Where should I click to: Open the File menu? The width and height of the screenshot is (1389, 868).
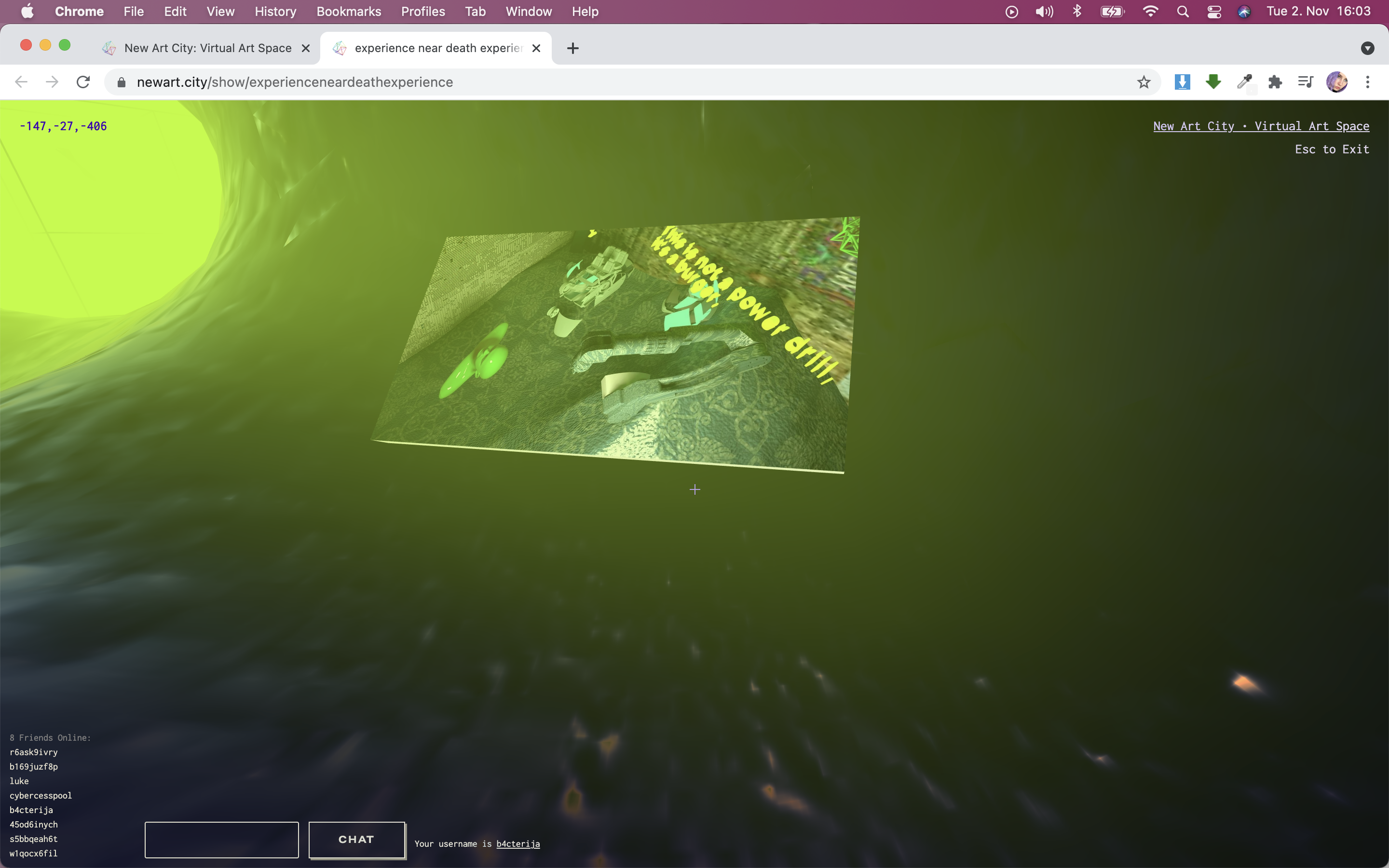coord(134,12)
